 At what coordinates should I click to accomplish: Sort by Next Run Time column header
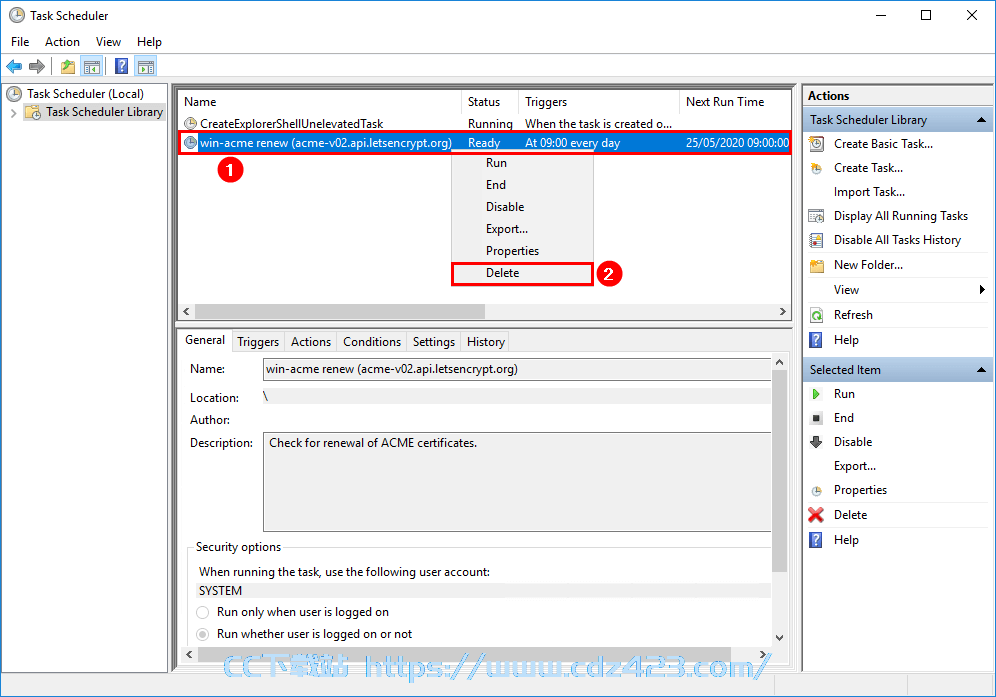pos(735,102)
